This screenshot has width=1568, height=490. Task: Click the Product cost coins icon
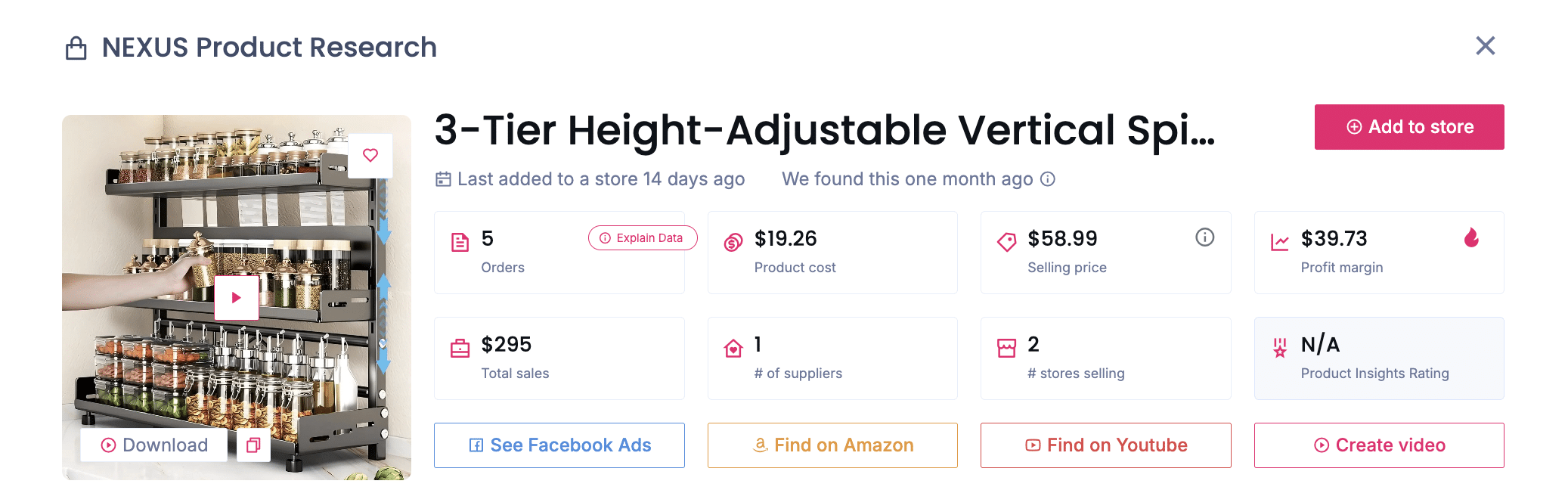[x=733, y=243]
